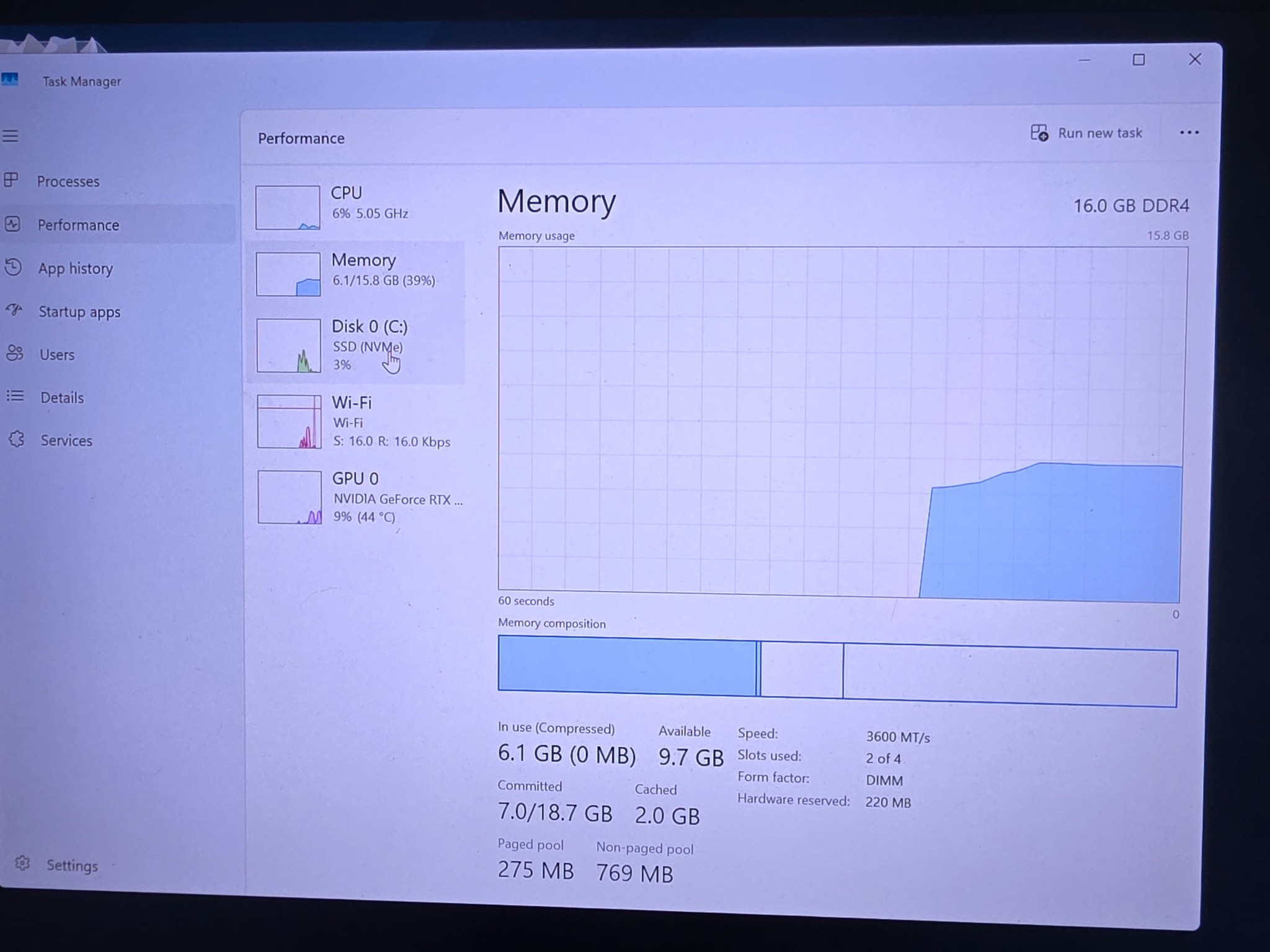Open the Services page
Viewport: 1270px width, 952px height.
(66, 441)
